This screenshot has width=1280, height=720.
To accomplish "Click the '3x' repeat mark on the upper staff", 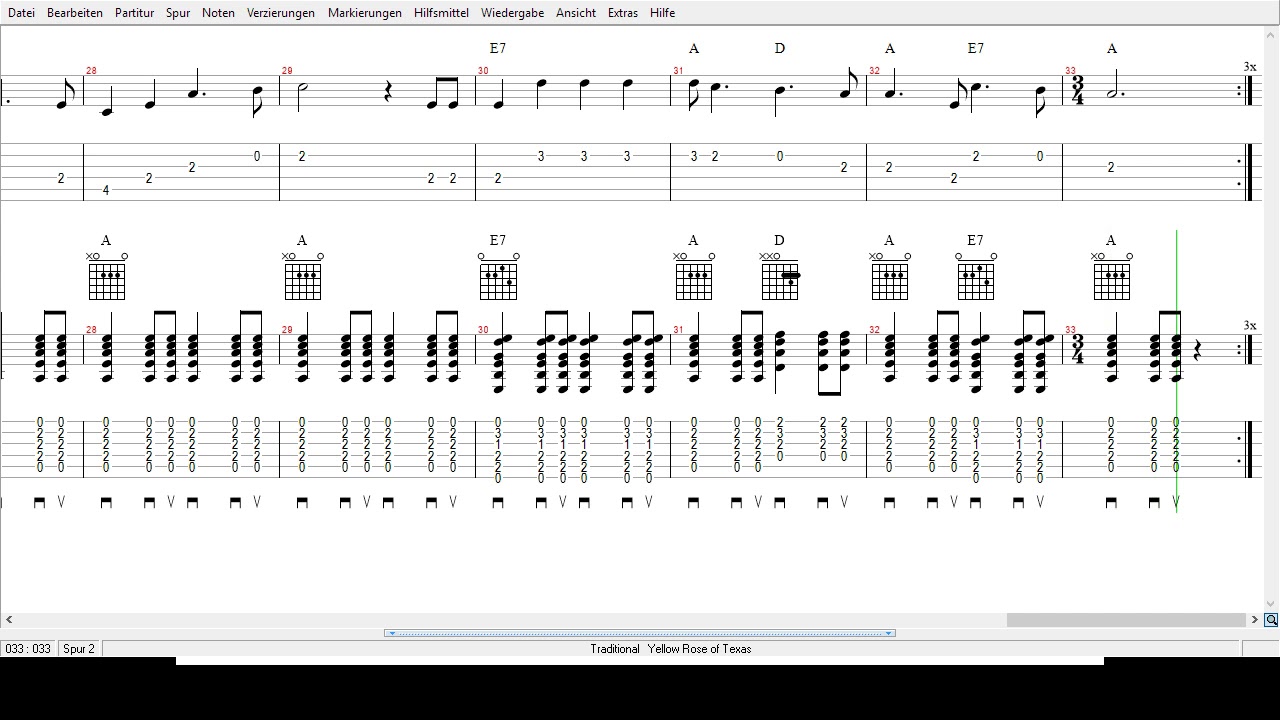I will [1250, 67].
